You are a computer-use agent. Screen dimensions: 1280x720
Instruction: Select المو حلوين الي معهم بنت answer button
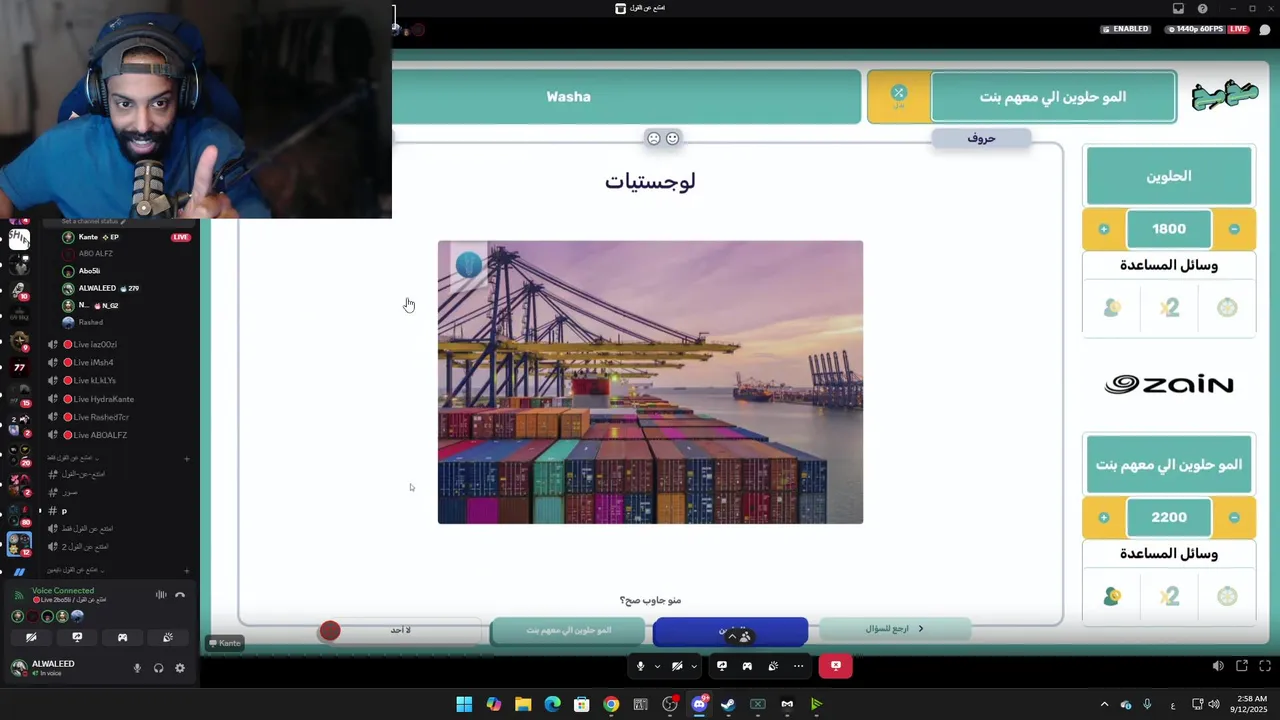[x=568, y=630]
